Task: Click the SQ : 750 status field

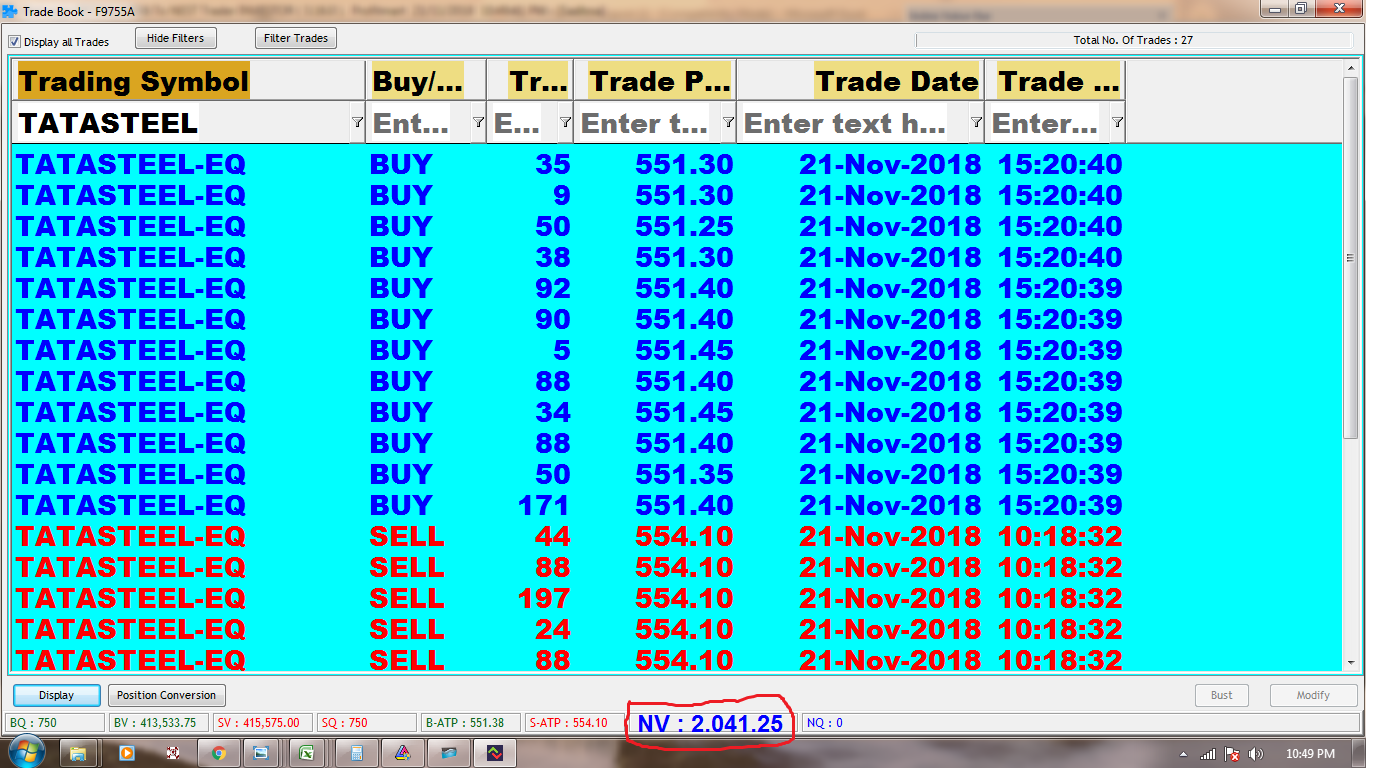Action: (x=366, y=722)
